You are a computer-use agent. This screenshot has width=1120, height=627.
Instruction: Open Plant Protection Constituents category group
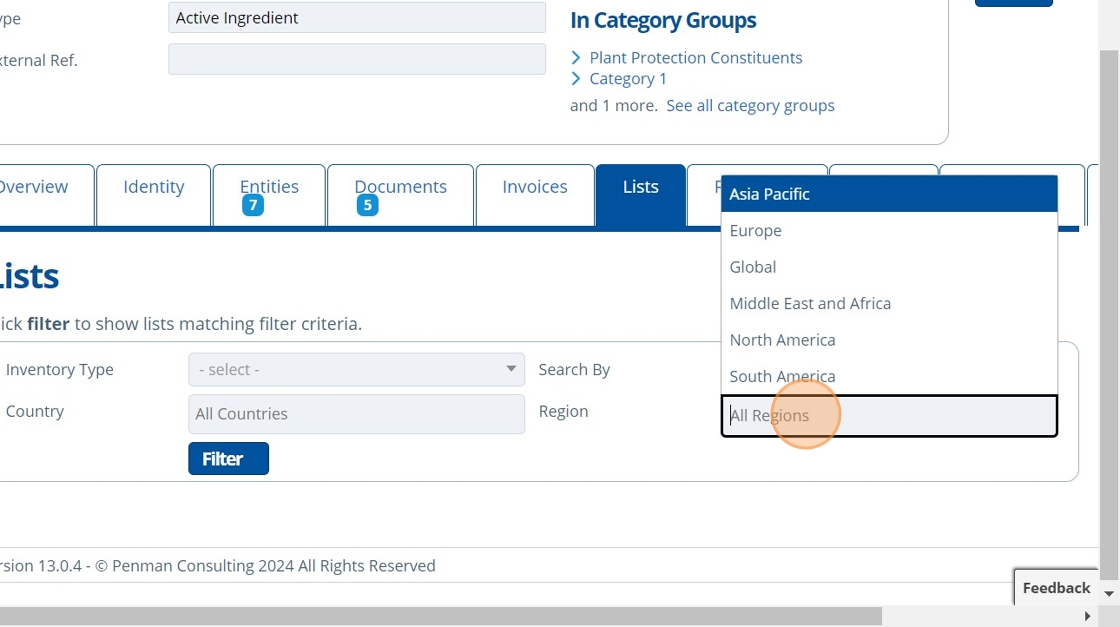(695, 58)
